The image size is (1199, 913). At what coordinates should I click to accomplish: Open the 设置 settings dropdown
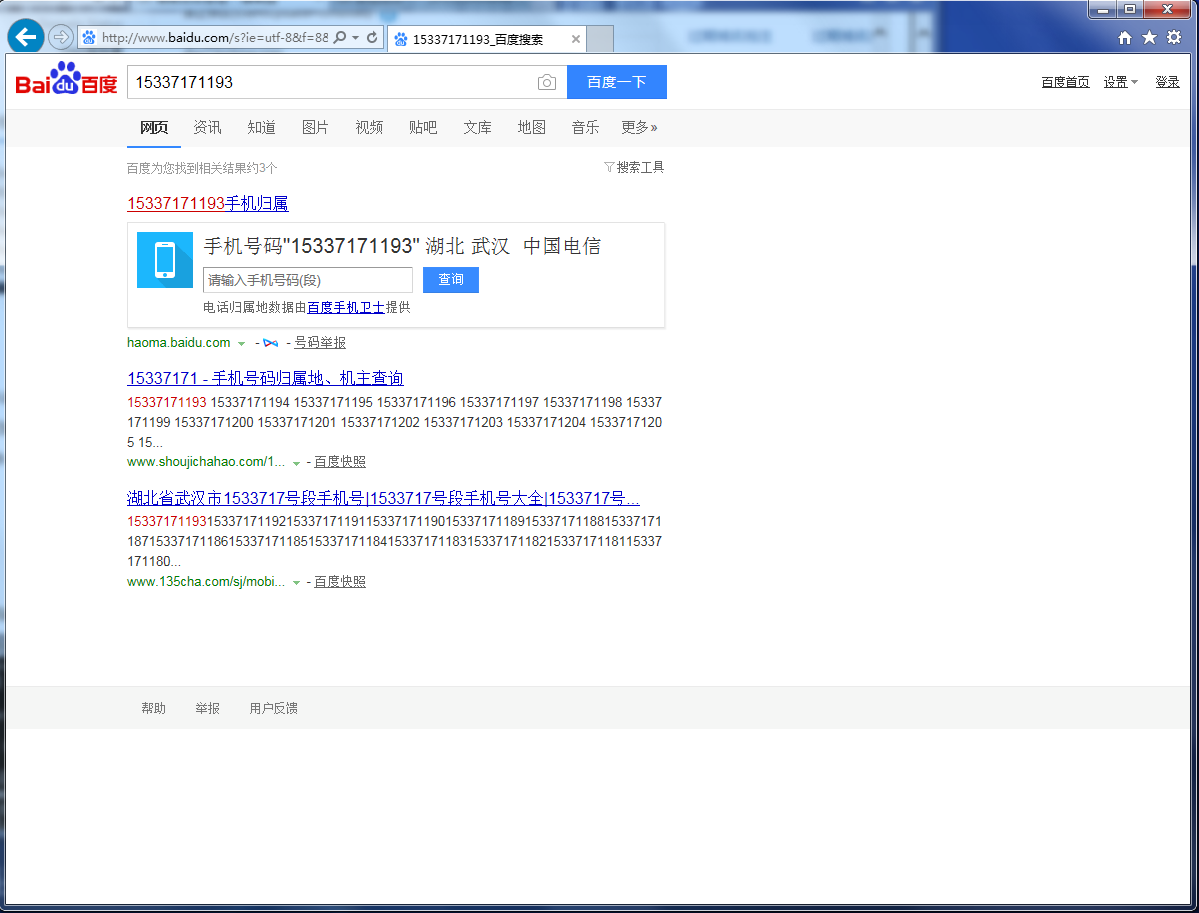(1119, 82)
